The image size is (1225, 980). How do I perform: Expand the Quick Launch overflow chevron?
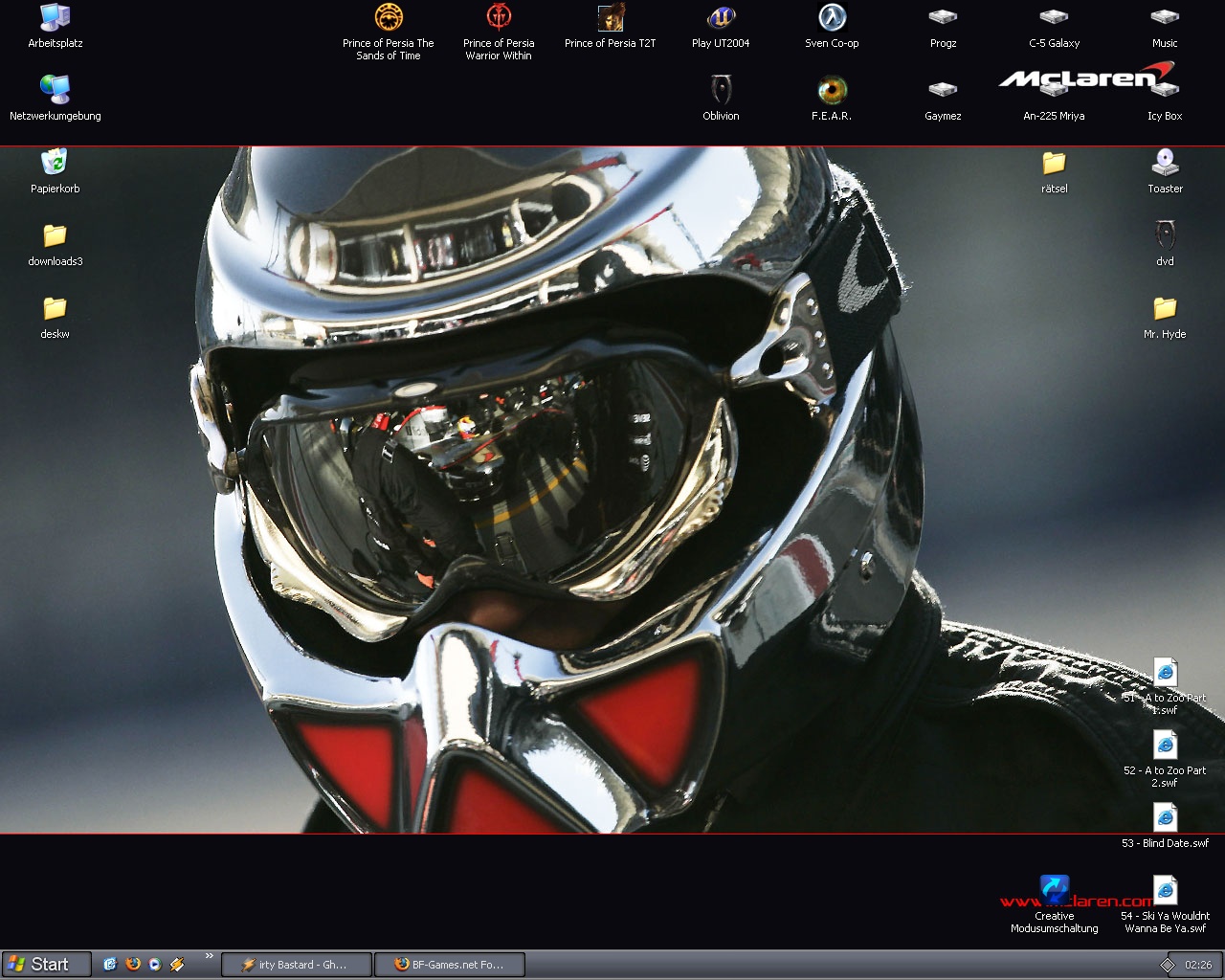click(209, 956)
